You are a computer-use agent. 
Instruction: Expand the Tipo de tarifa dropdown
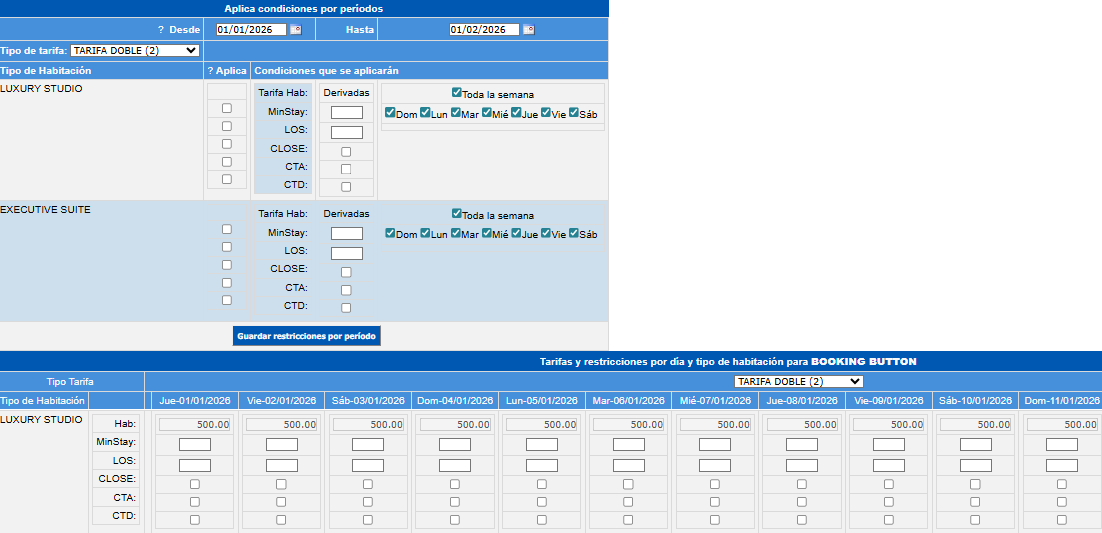coord(135,50)
